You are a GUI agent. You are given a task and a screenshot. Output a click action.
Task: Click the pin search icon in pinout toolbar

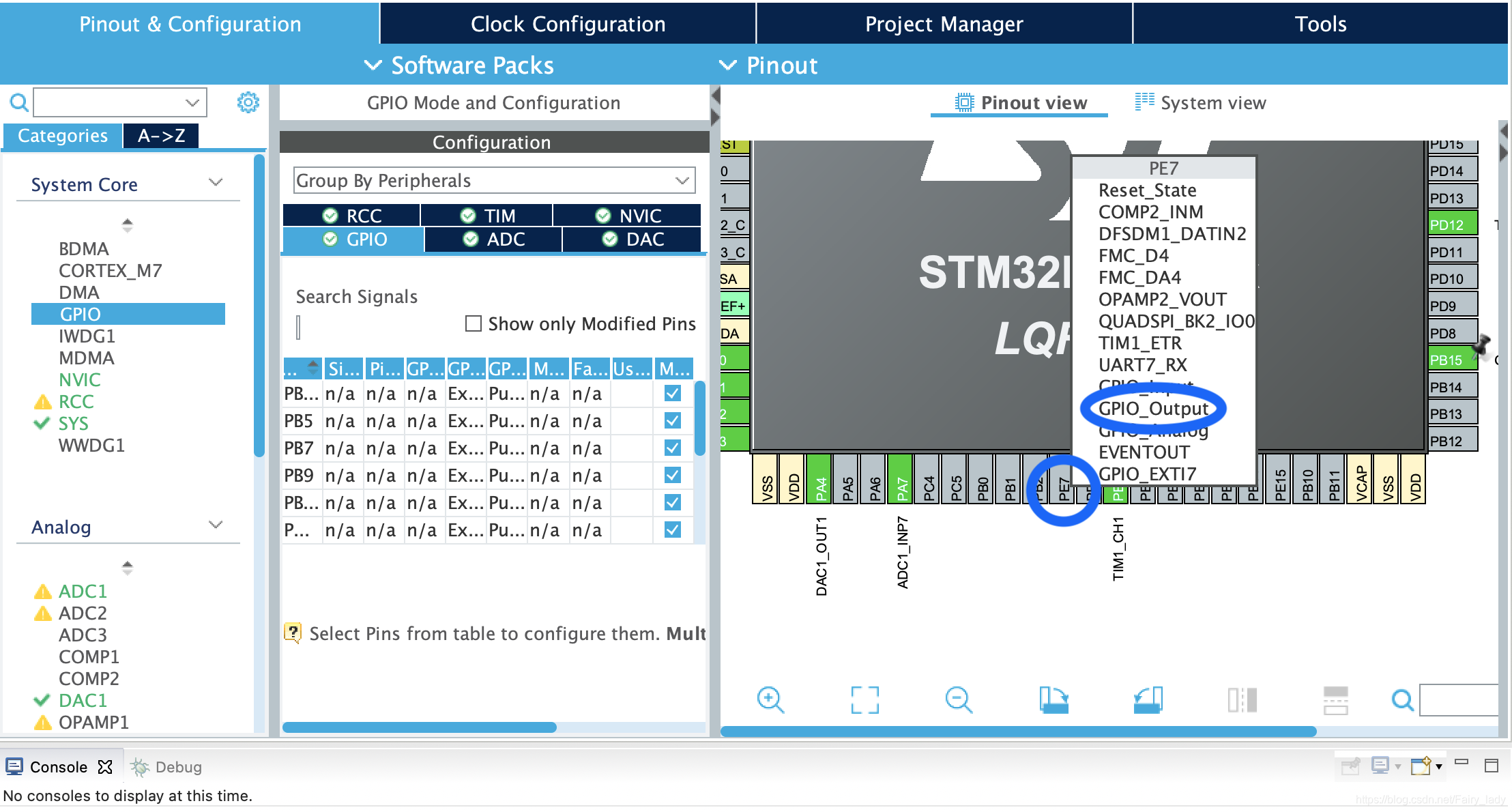click(1402, 699)
